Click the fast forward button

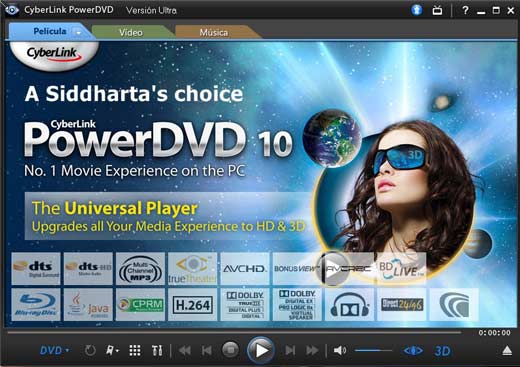pyautogui.click(x=312, y=351)
